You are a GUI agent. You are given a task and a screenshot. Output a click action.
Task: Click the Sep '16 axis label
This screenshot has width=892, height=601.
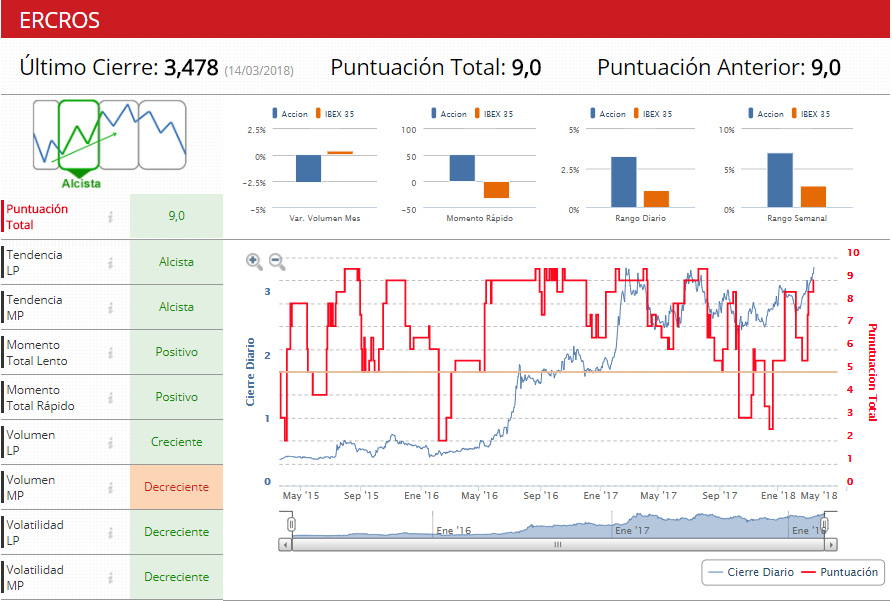[x=540, y=496]
